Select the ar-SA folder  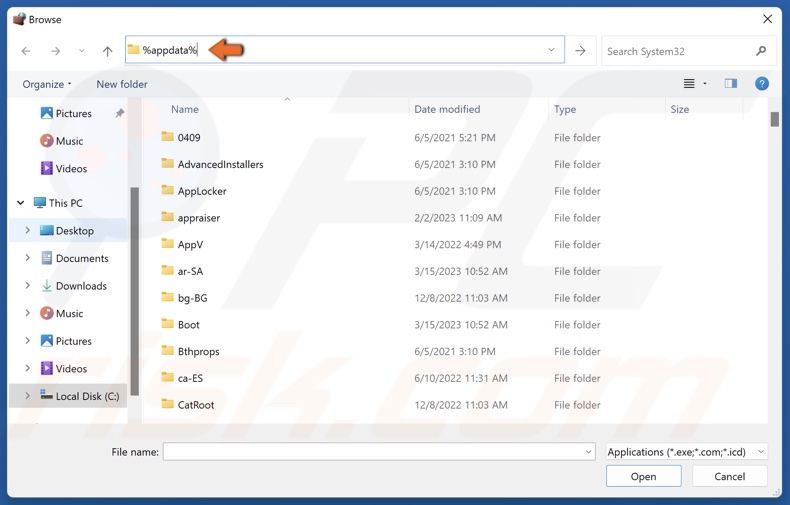point(182,271)
